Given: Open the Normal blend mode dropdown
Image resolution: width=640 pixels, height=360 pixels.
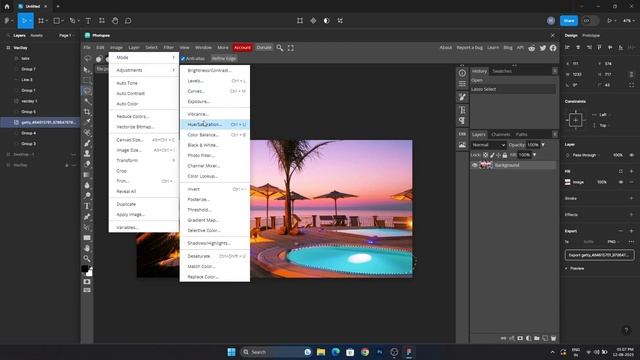Looking at the screenshot, I should pyautogui.click(x=489, y=145).
